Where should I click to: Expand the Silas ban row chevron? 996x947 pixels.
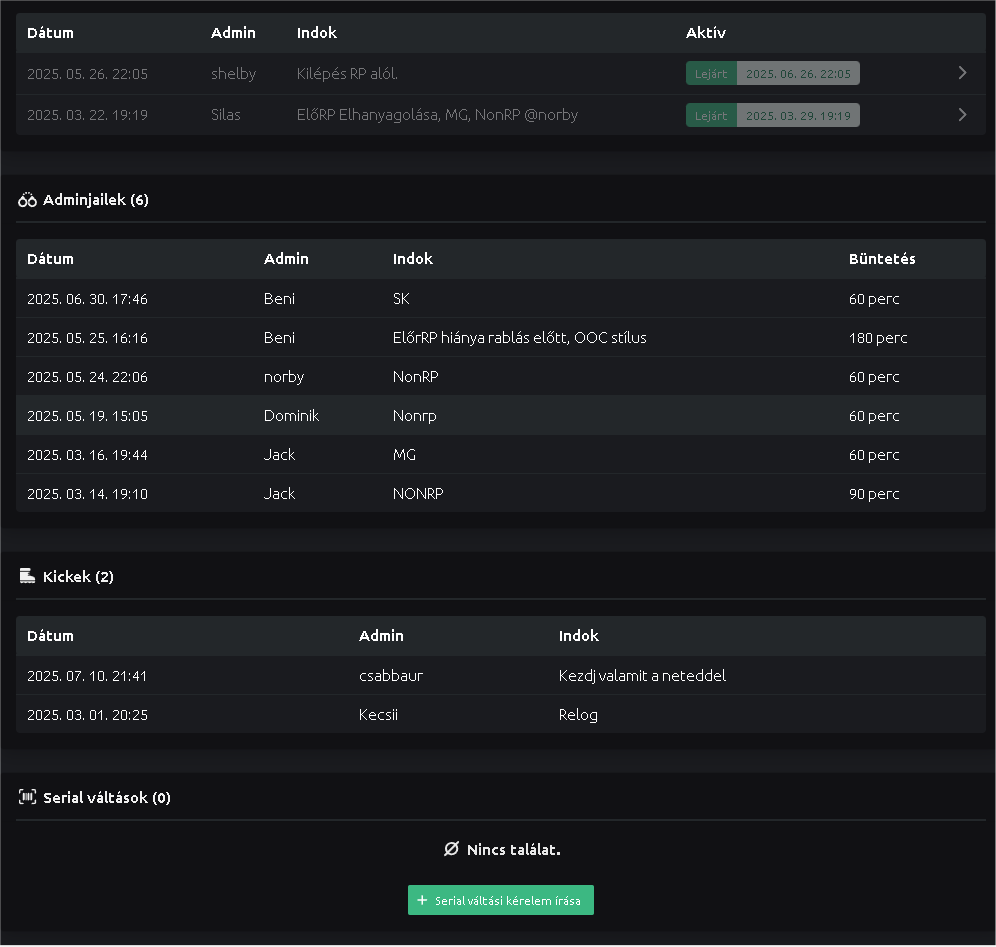point(962,115)
